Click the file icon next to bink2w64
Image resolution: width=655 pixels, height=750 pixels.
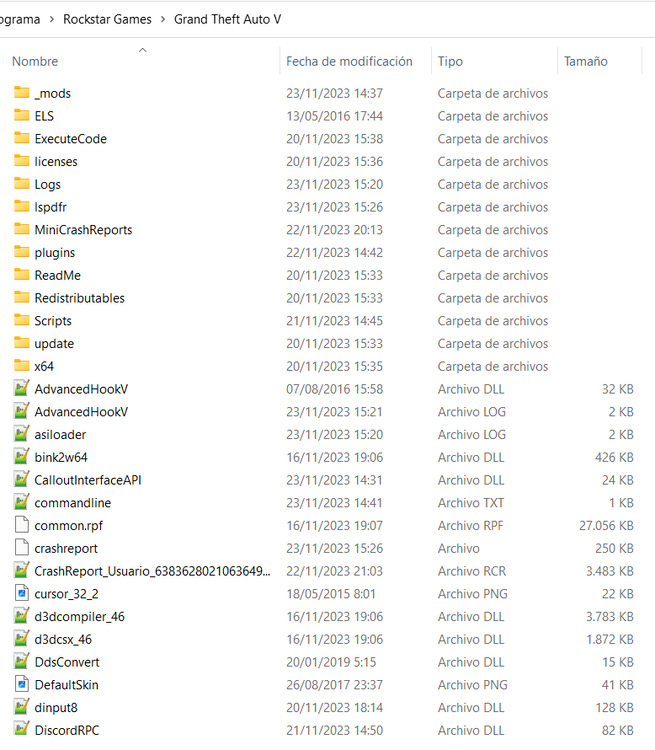[x=22, y=457]
